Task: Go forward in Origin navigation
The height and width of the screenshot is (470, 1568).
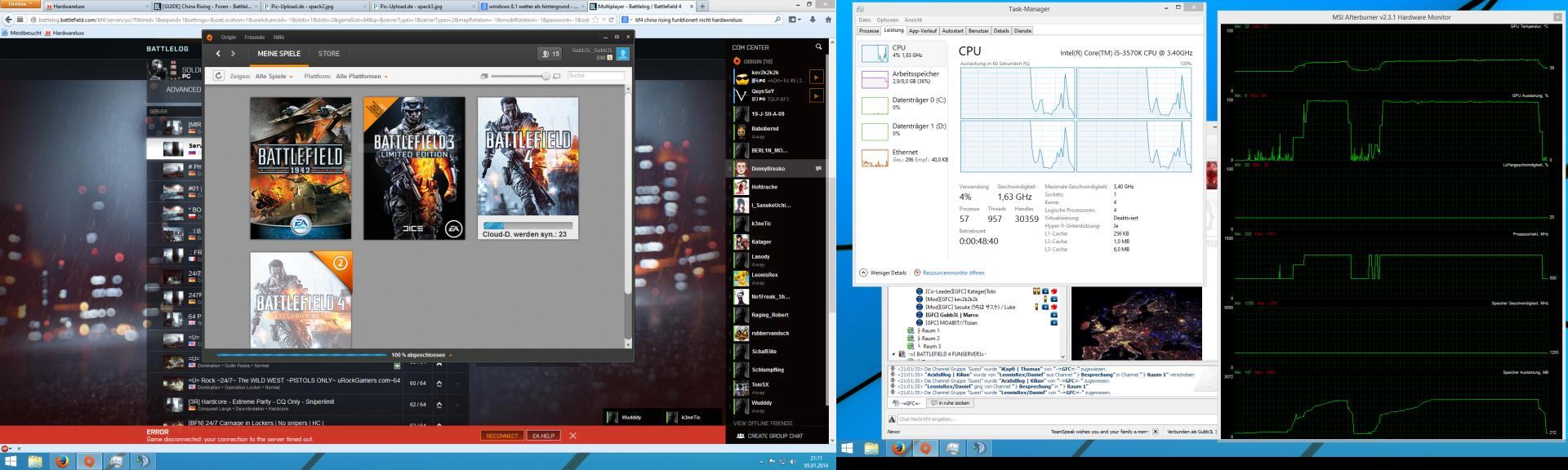Action: pos(234,54)
